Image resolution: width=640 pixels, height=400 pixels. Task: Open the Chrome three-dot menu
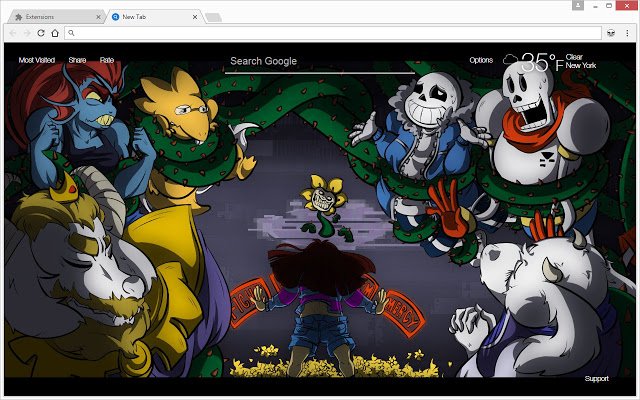pyautogui.click(x=627, y=33)
